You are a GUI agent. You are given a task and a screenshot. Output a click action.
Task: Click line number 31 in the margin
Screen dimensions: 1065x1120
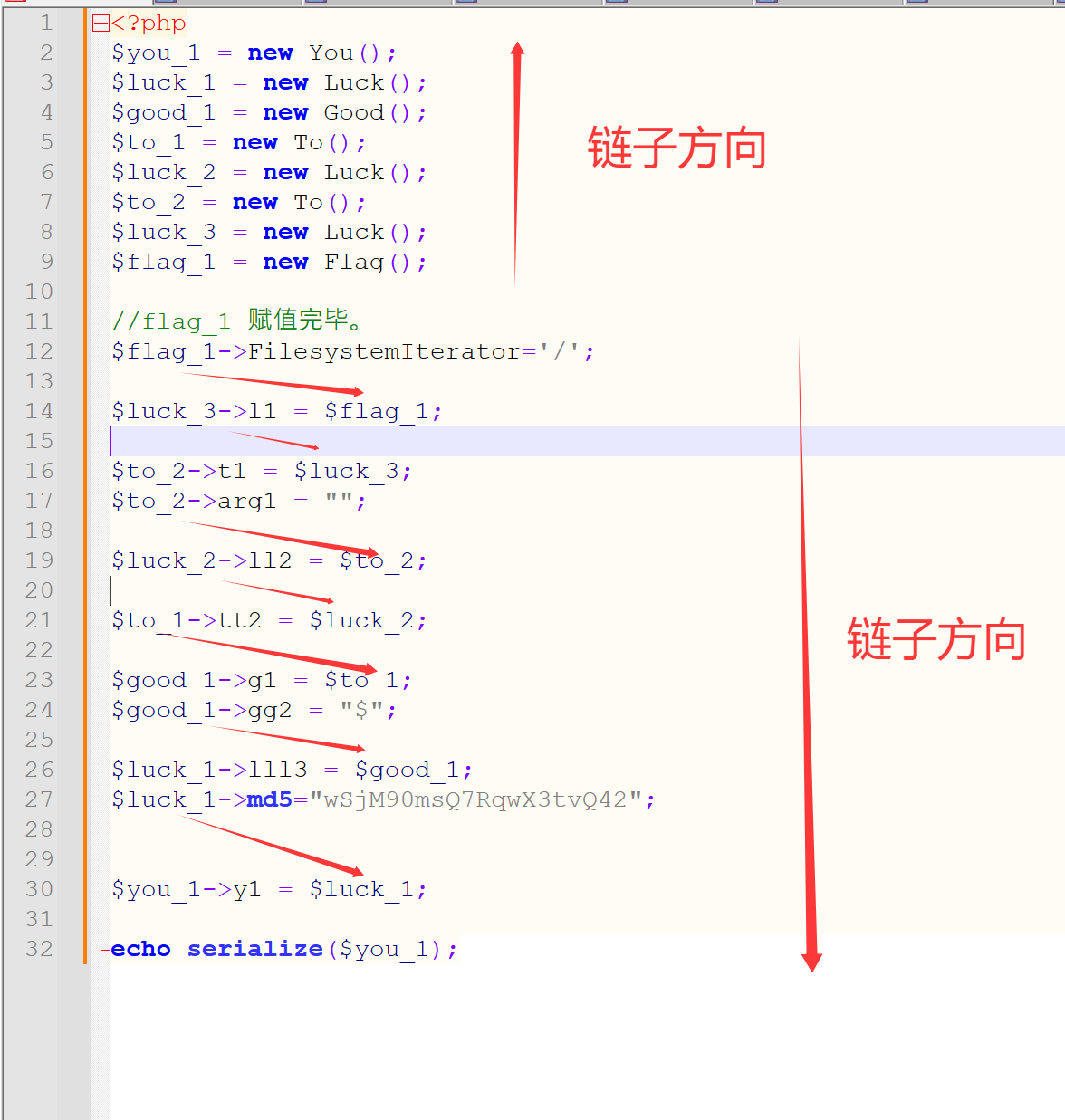coord(39,920)
